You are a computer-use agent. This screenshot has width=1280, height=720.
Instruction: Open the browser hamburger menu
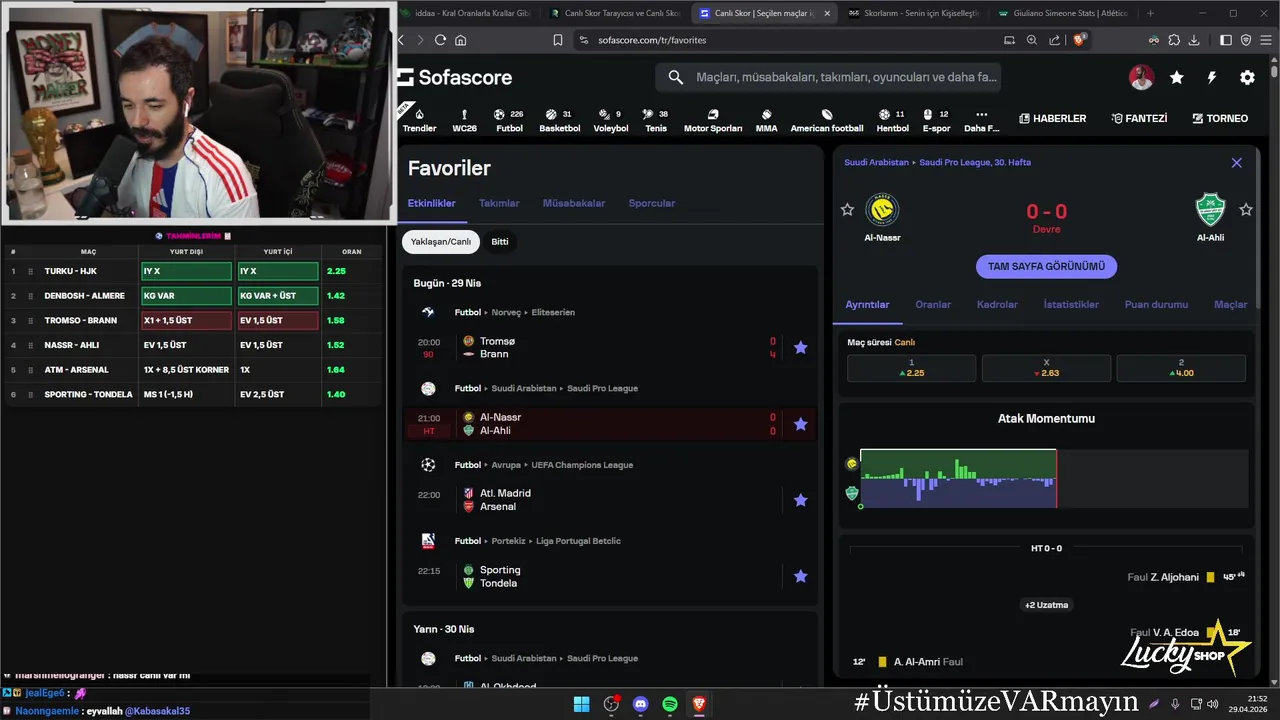click(1265, 40)
